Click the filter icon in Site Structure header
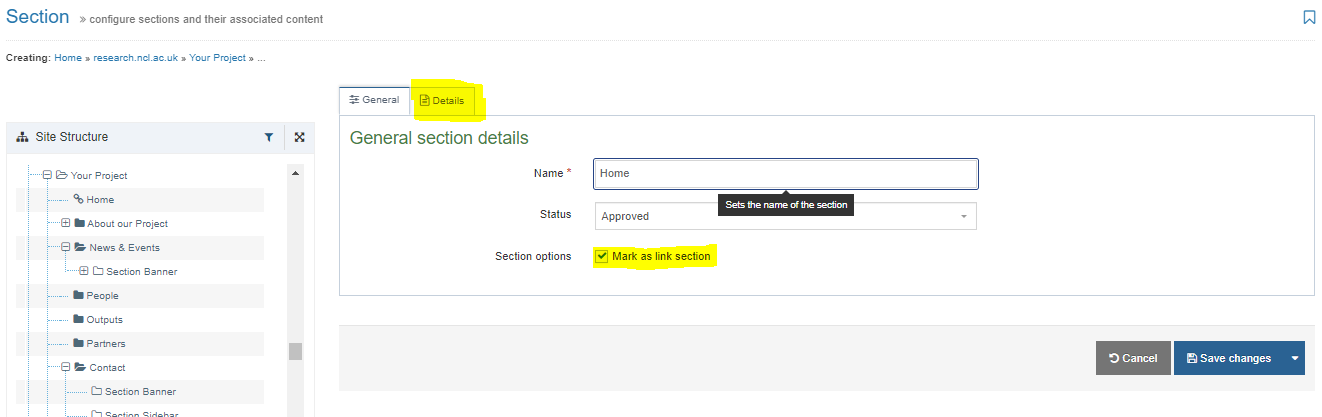 [269, 138]
